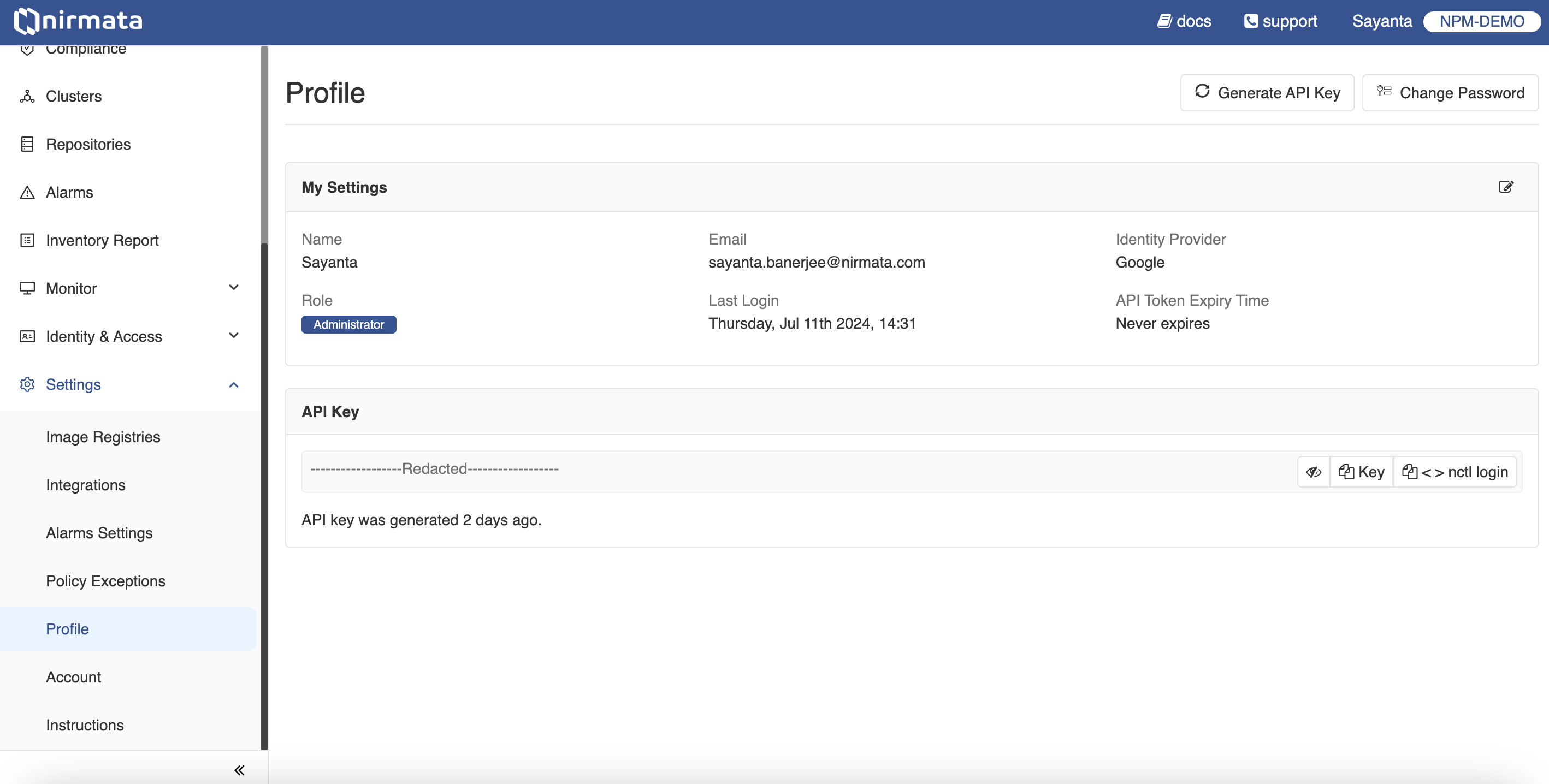The height and width of the screenshot is (784, 1549).
Task: Click the edit pencil icon in My Settings
Action: pyautogui.click(x=1506, y=187)
